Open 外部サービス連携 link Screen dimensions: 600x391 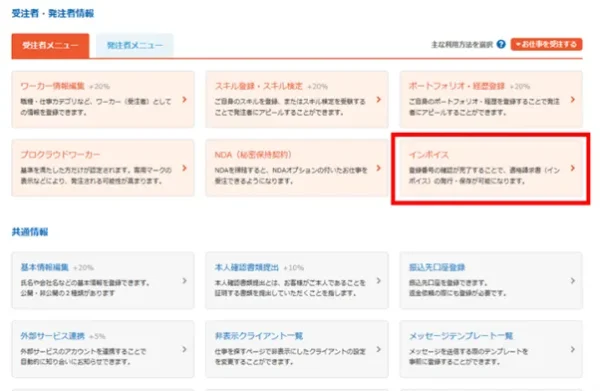[52, 336]
